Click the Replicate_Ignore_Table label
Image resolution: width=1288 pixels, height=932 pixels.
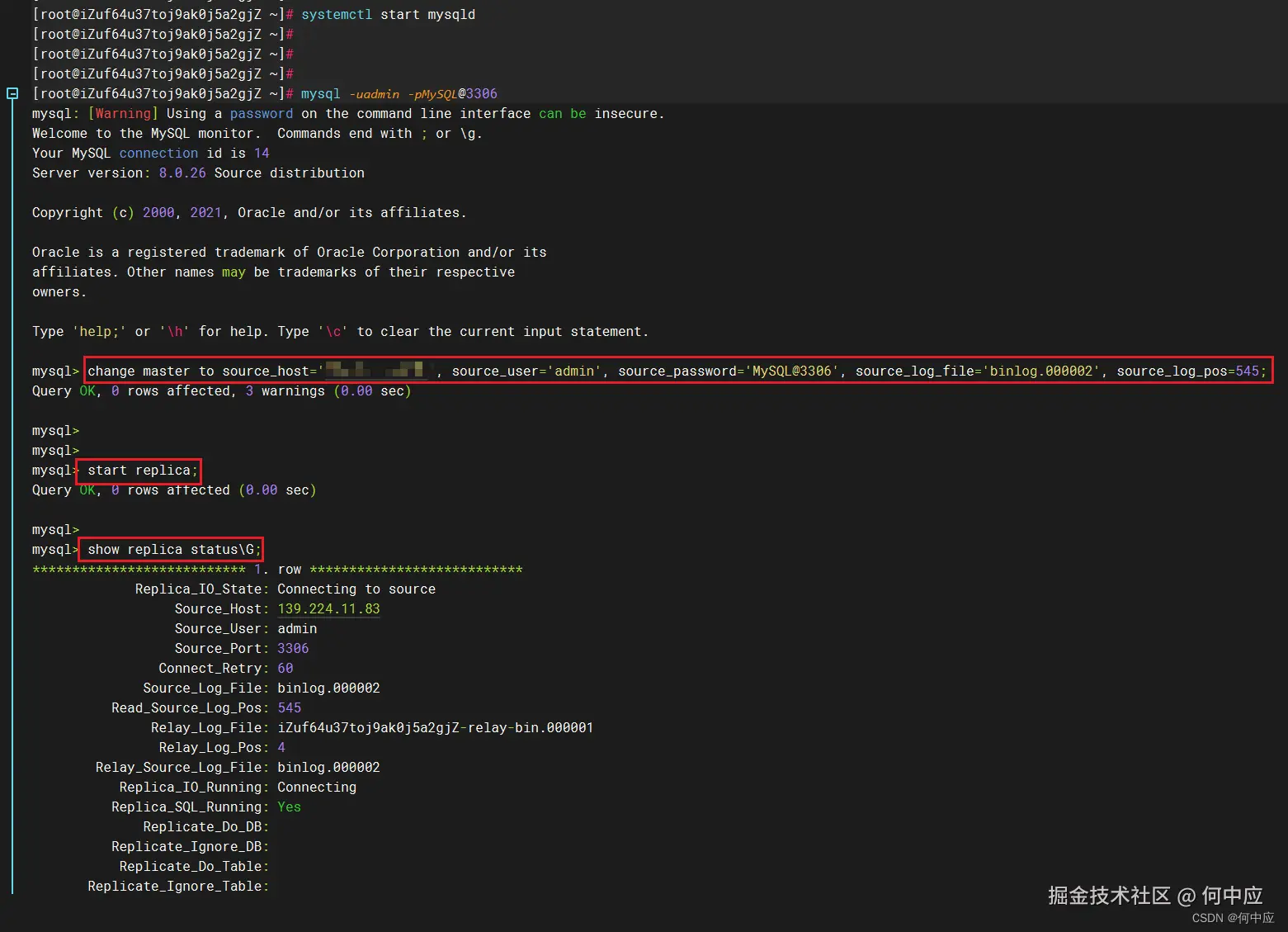click(179, 887)
